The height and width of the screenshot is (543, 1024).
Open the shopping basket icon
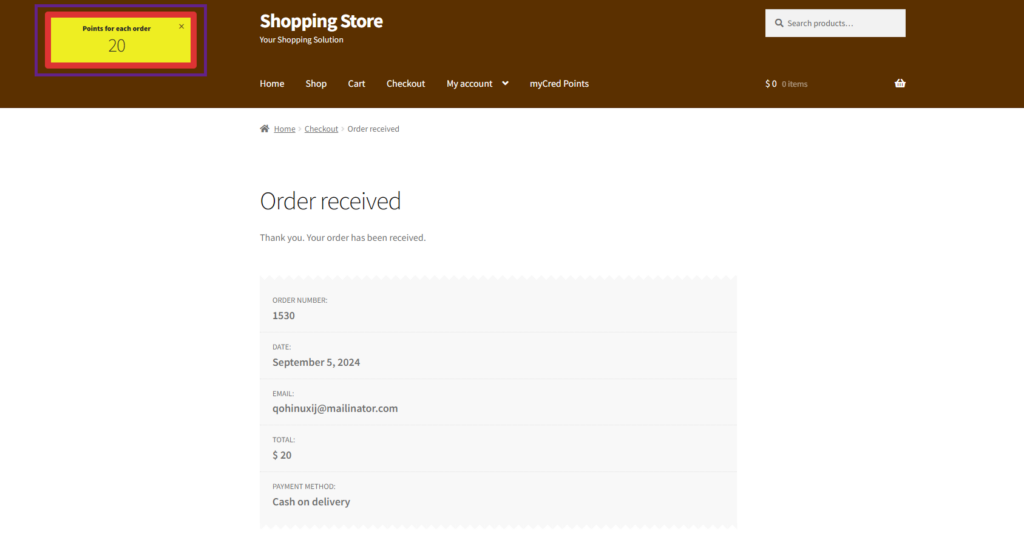[900, 84]
